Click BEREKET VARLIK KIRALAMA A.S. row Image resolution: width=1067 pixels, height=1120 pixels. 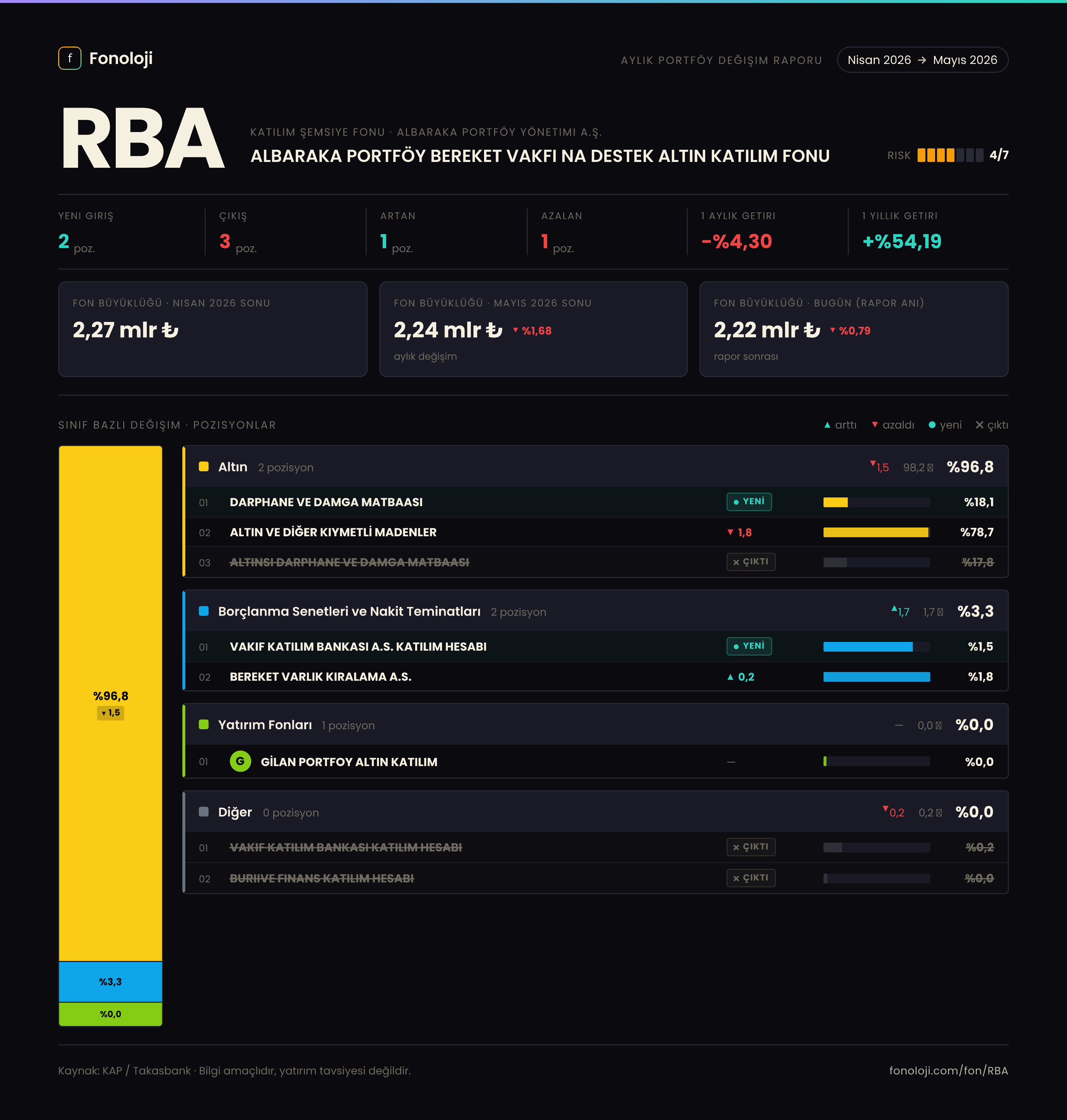(596, 677)
